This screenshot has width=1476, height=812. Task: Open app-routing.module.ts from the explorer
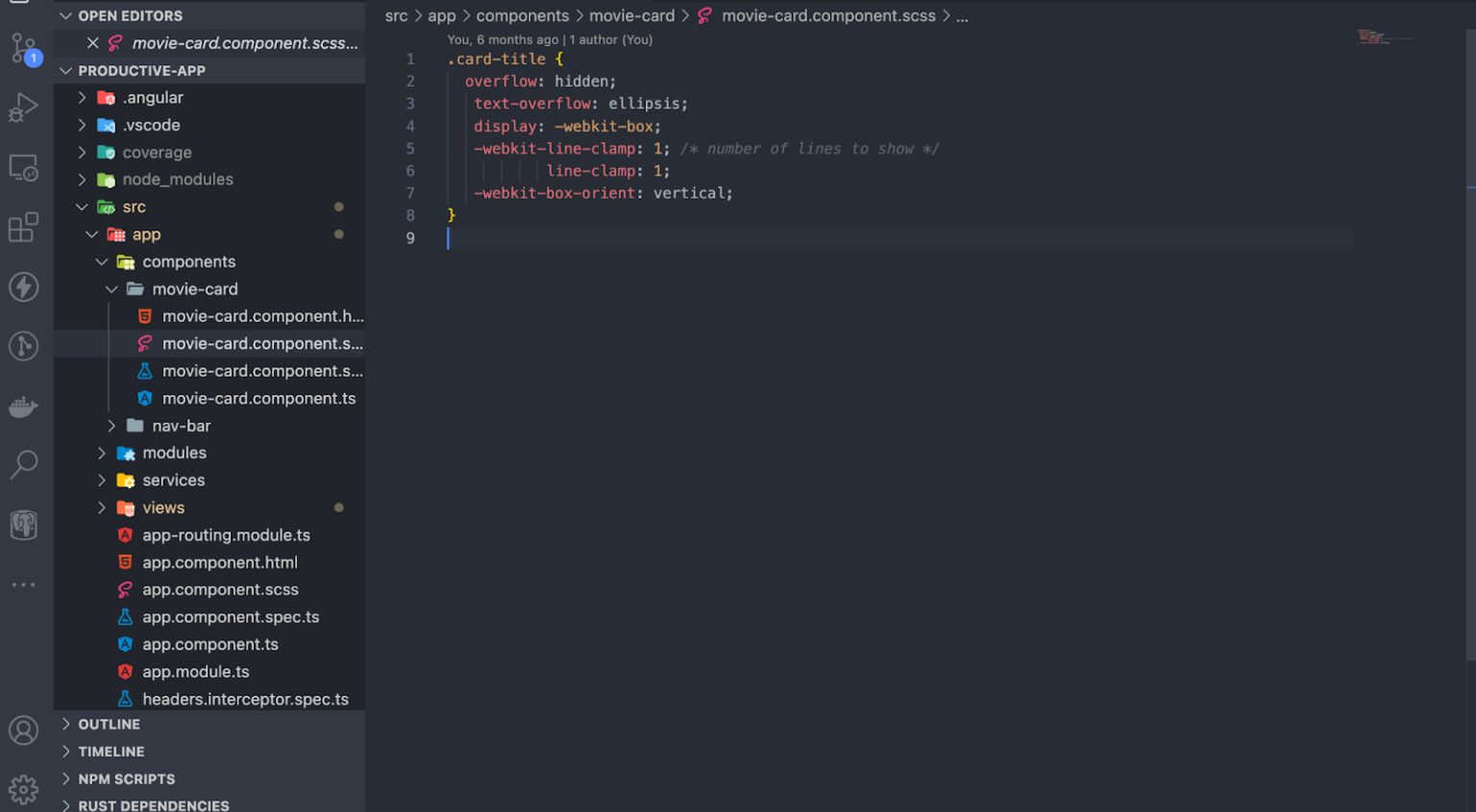[227, 535]
